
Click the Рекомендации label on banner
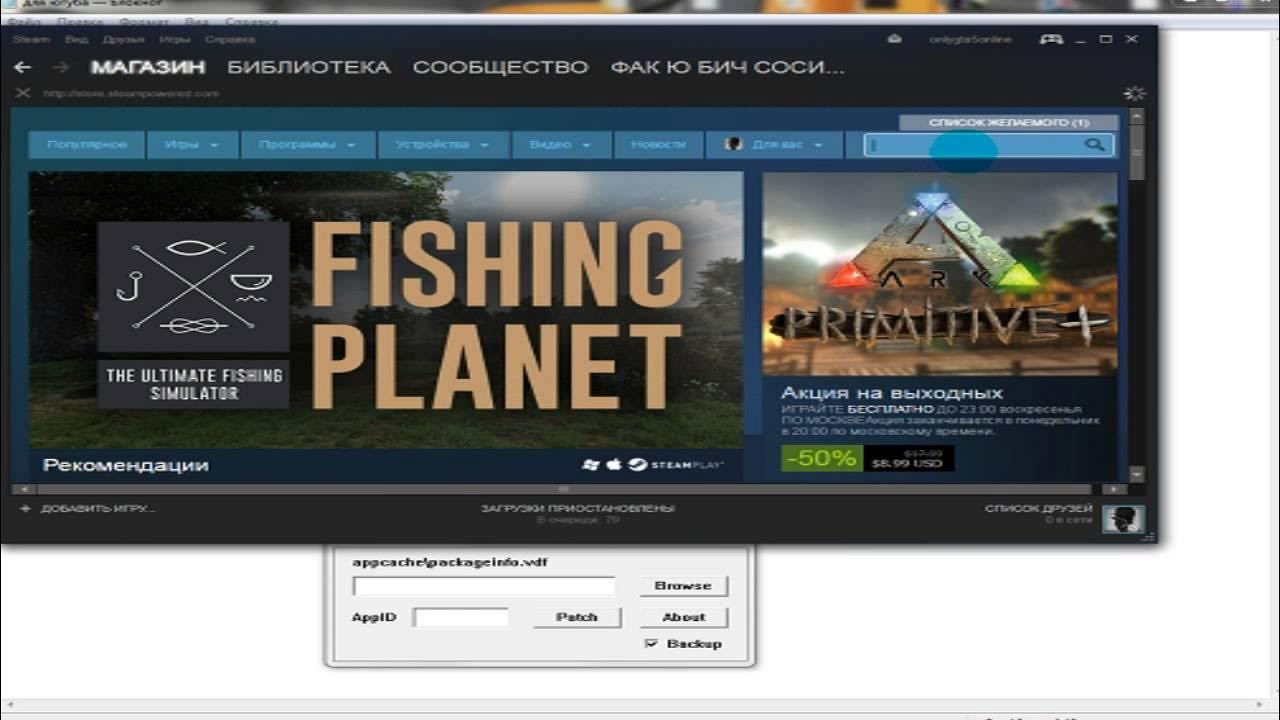[126, 465]
